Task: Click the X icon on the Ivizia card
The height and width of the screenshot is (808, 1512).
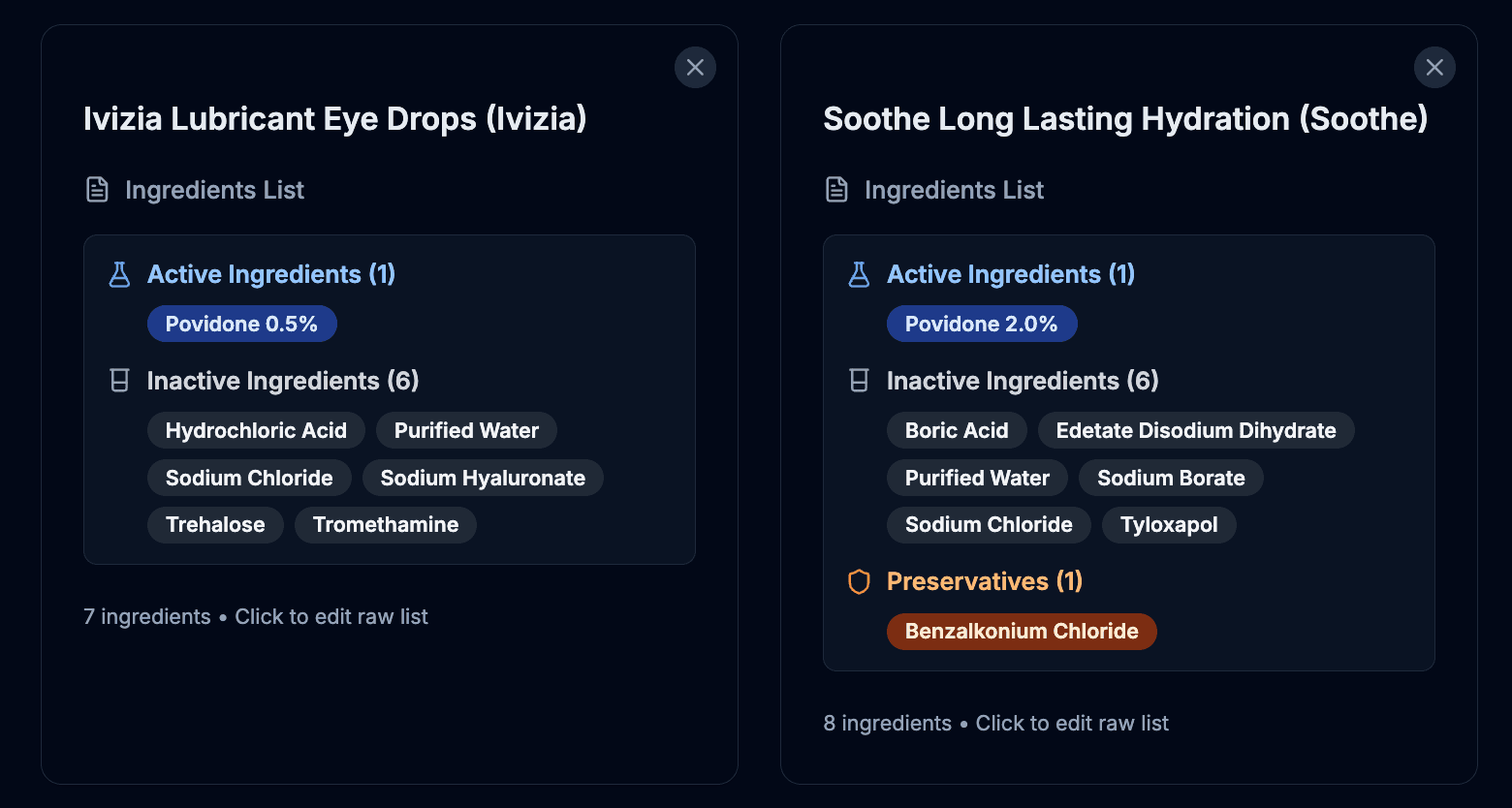Action: point(695,67)
